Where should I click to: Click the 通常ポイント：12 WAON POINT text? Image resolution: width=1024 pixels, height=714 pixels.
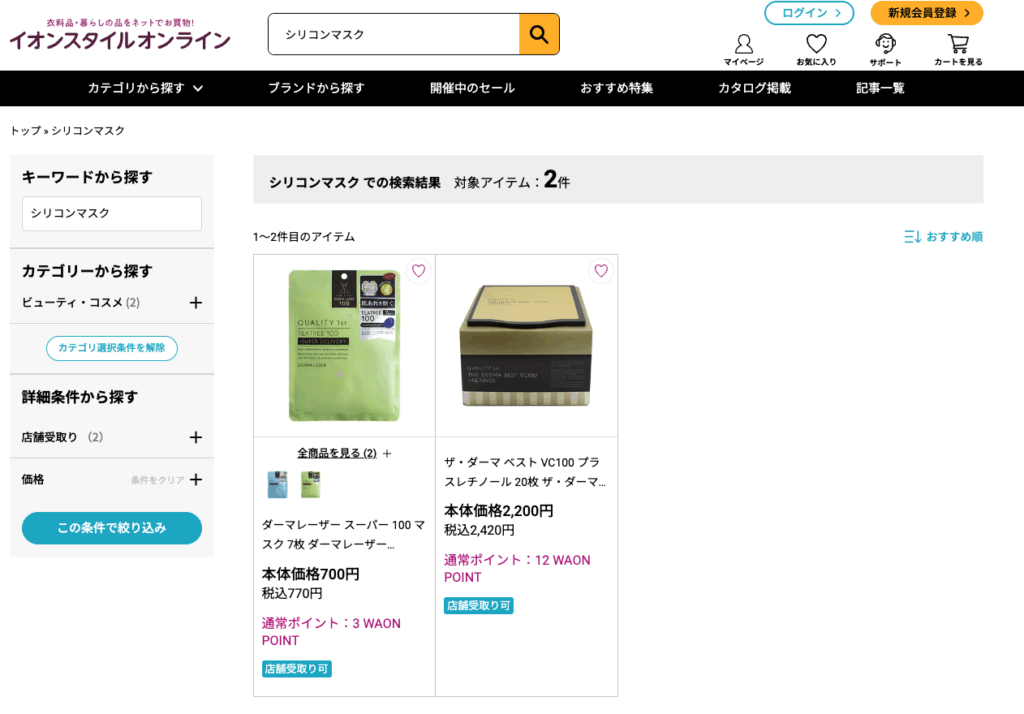click(517, 568)
